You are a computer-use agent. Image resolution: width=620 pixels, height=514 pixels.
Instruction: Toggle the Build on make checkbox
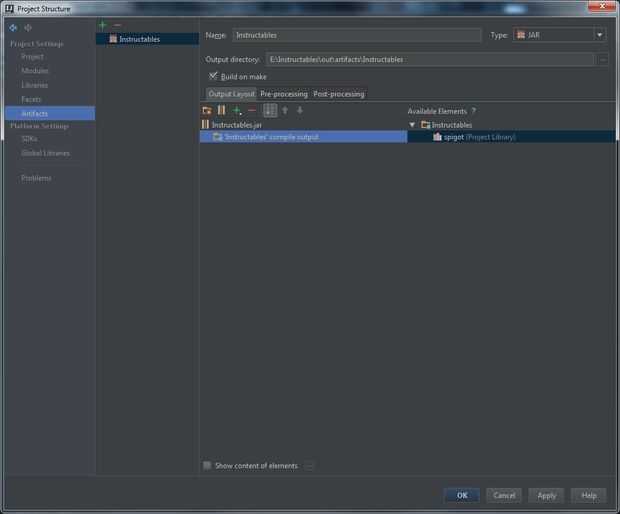[x=213, y=76]
